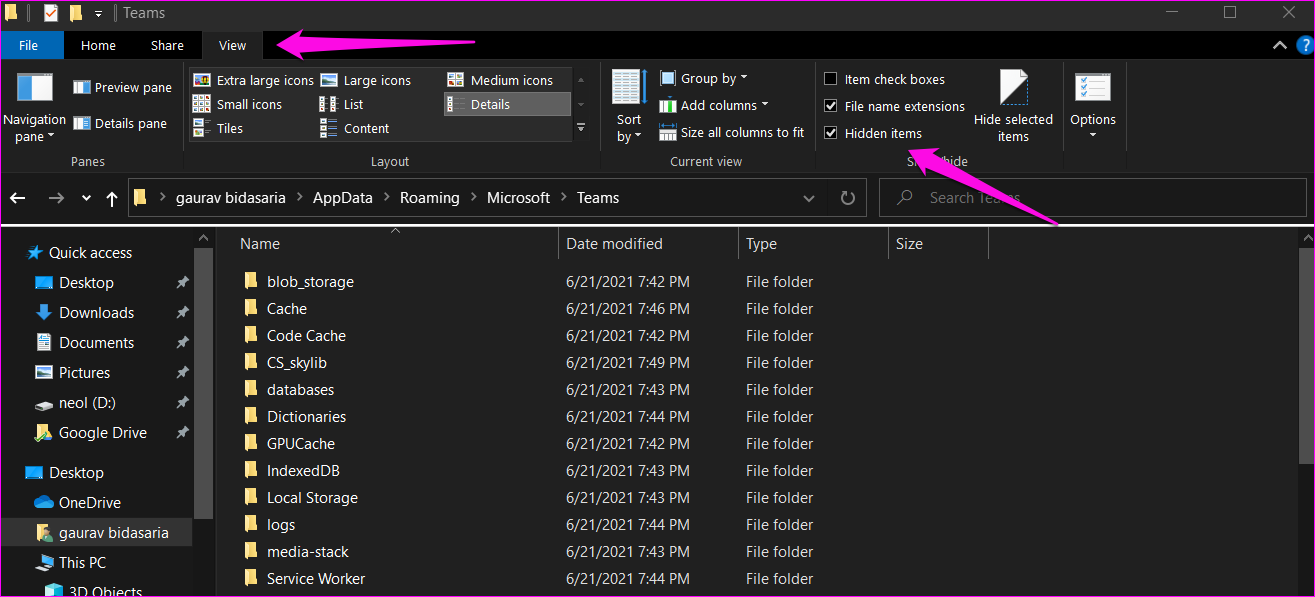
Task: Expand the layout gallery more arrow
Action: click(x=581, y=128)
